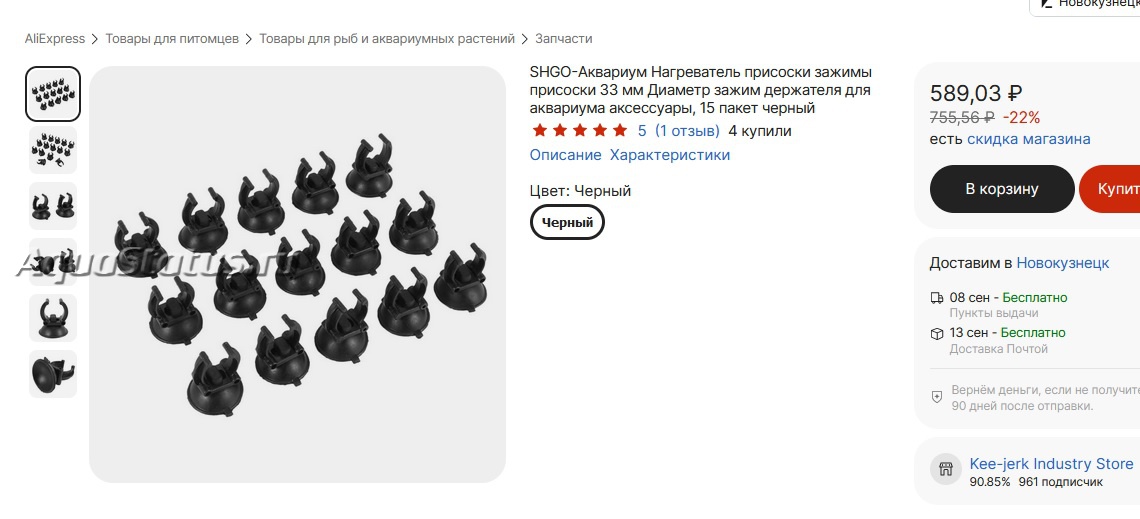The height and width of the screenshot is (519, 1140).
Task: Click the five-star rating icons
Action: pos(579,131)
